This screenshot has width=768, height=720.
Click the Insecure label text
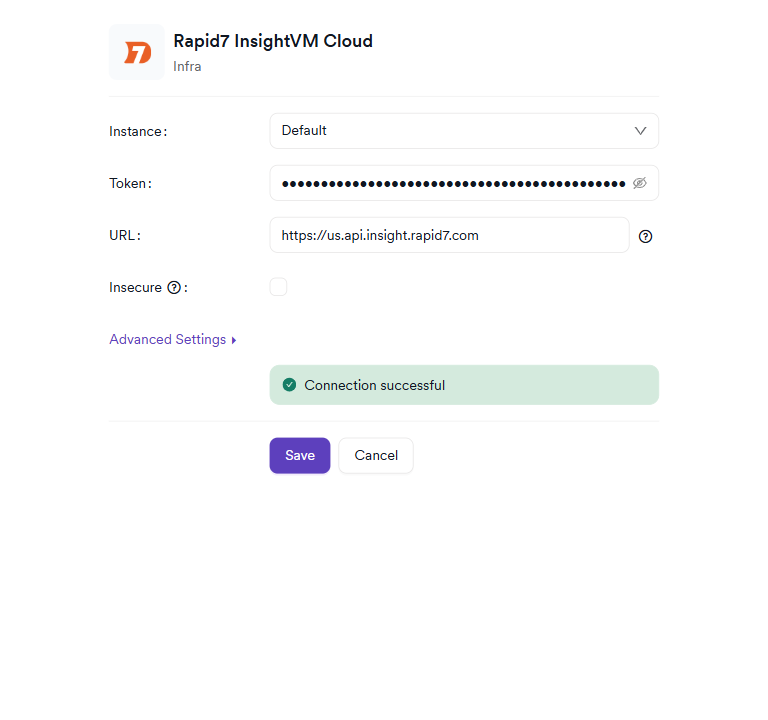click(x=135, y=288)
